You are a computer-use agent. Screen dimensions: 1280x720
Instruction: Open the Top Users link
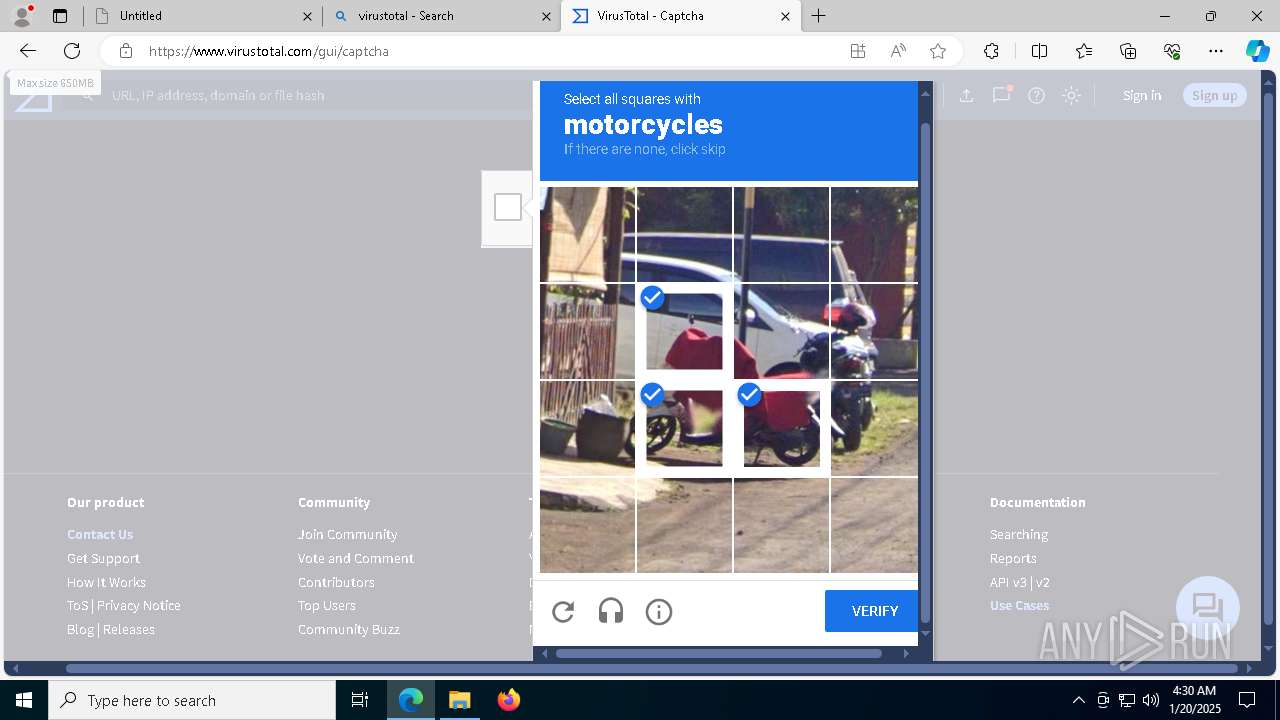pos(326,605)
